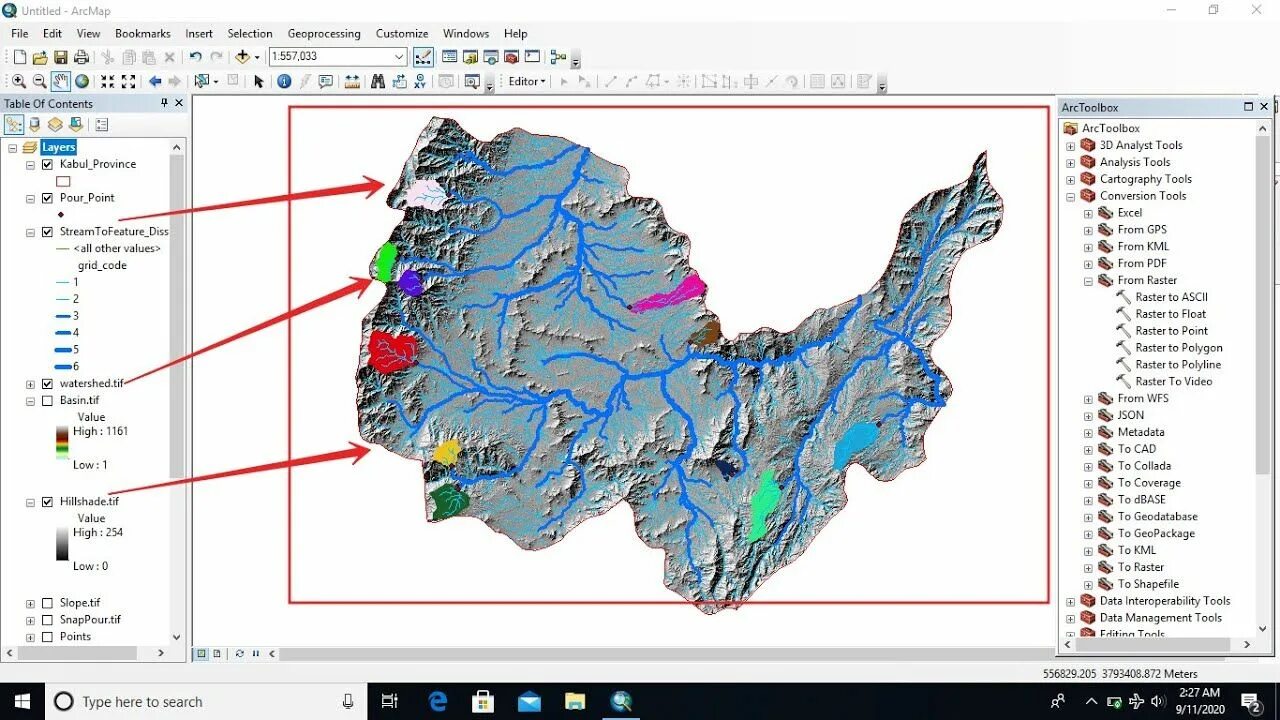Viewport: 1280px width, 720px height.
Task: Undo the last action
Action: point(195,58)
